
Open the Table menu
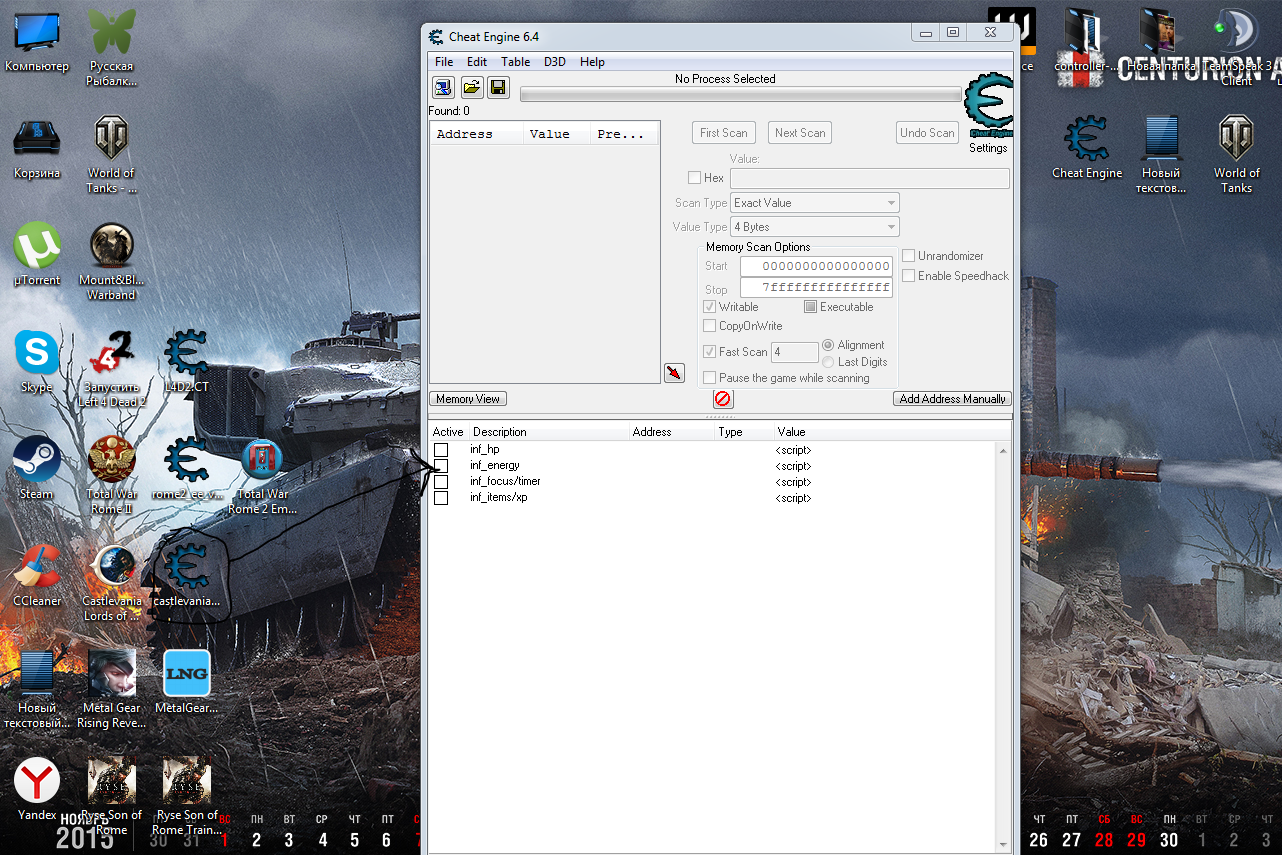pyautogui.click(x=515, y=62)
